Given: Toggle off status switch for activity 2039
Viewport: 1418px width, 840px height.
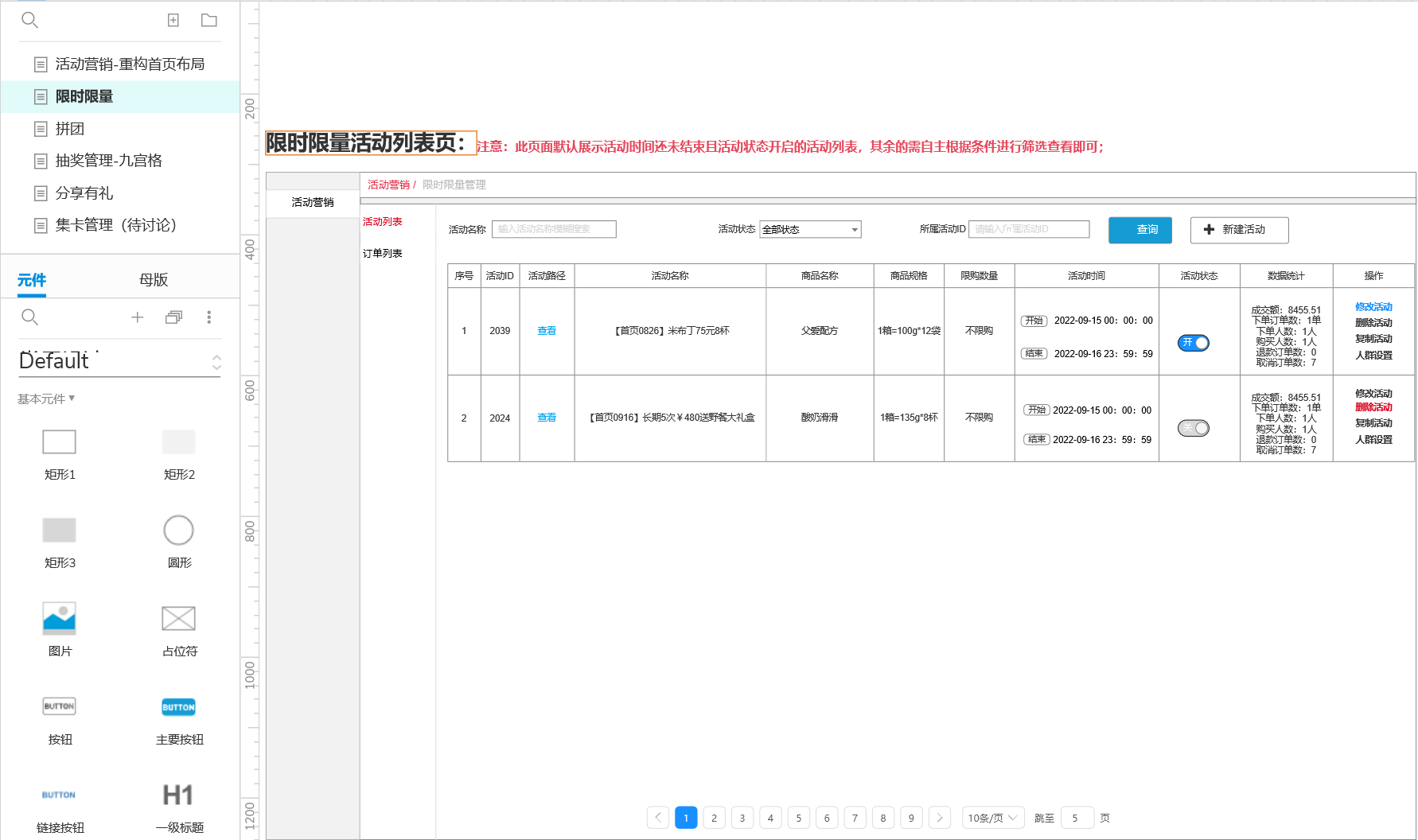Looking at the screenshot, I should click(1194, 343).
